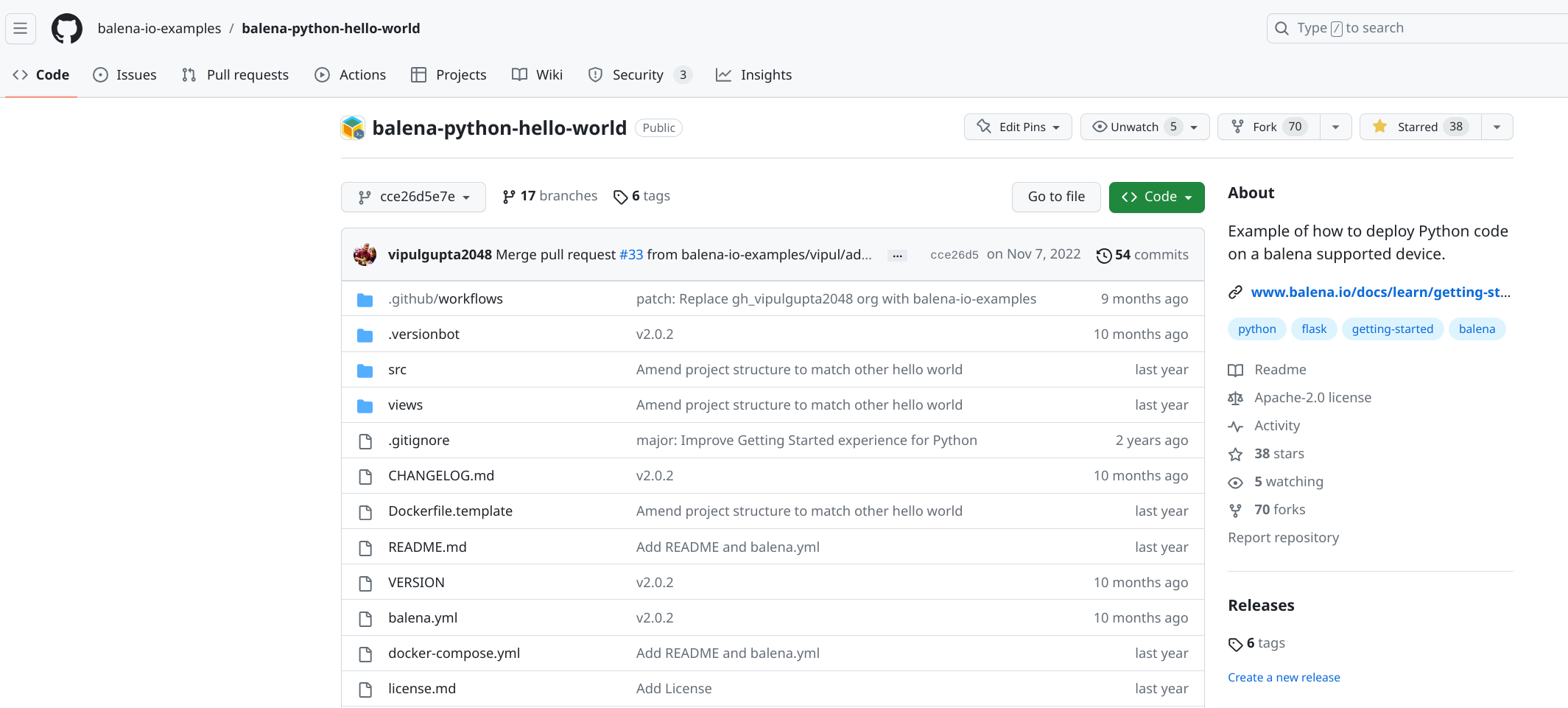The height and width of the screenshot is (708, 1568).
Task: Click the search magnifier icon
Action: [1282, 29]
